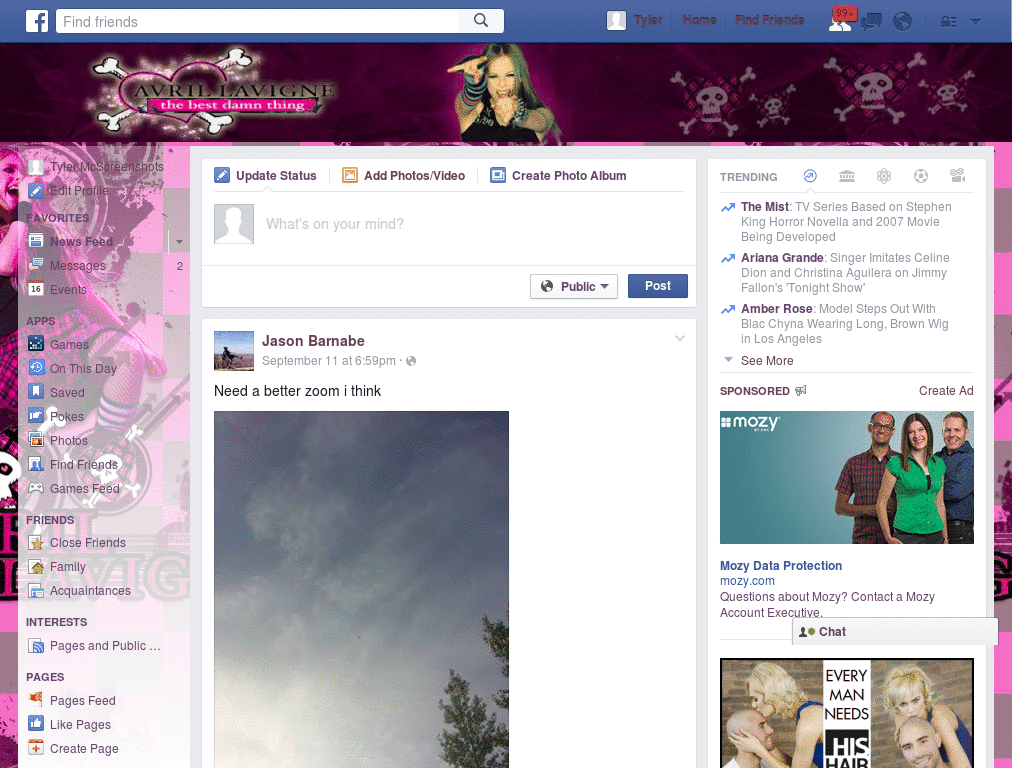The height and width of the screenshot is (768, 1024).
Task: Change post audience via Public dropdown
Action: (574, 286)
